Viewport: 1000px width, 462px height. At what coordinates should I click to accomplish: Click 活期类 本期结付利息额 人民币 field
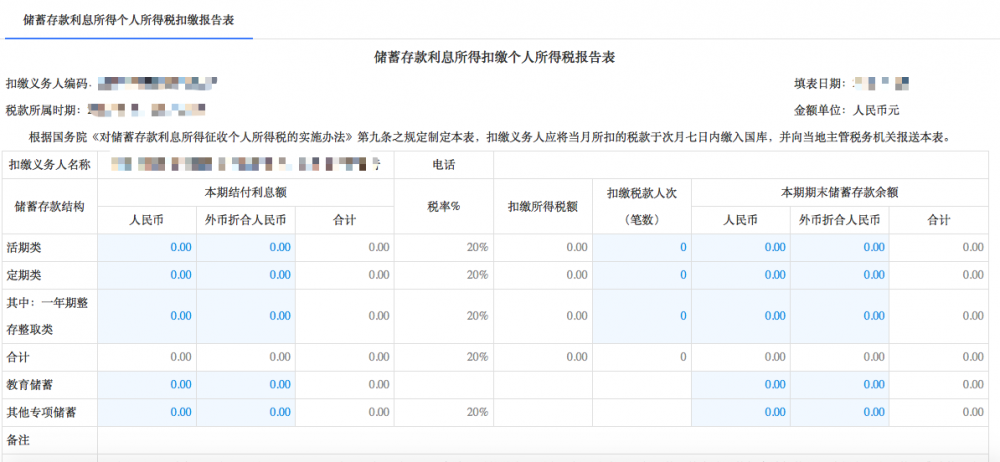(x=147, y=247)
